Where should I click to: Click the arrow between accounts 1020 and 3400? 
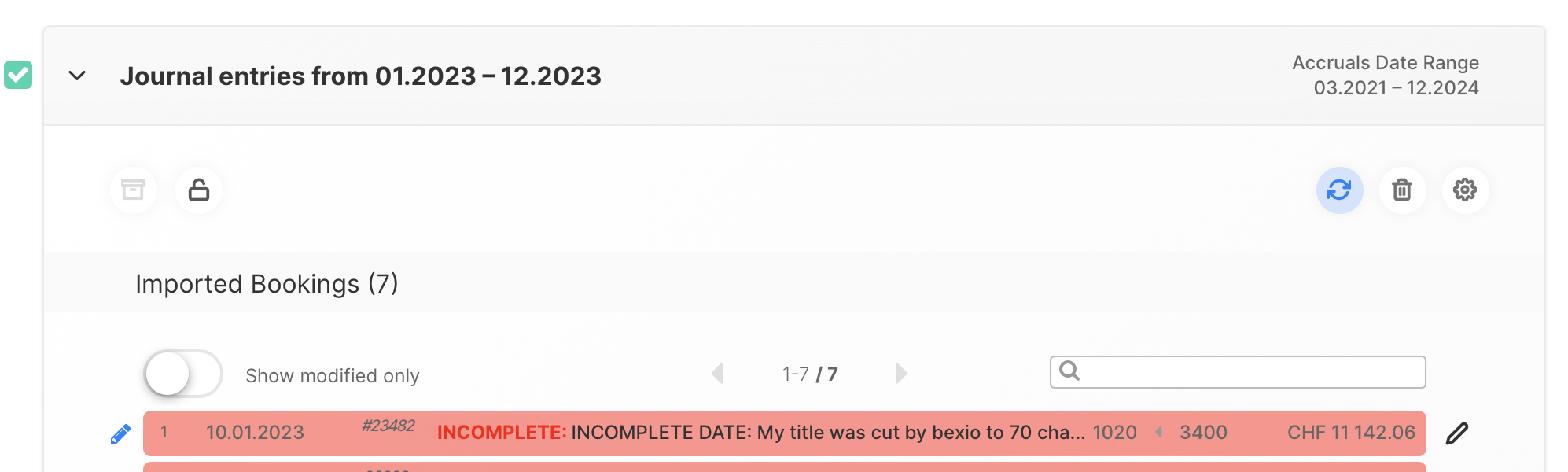pos(1158,432)
